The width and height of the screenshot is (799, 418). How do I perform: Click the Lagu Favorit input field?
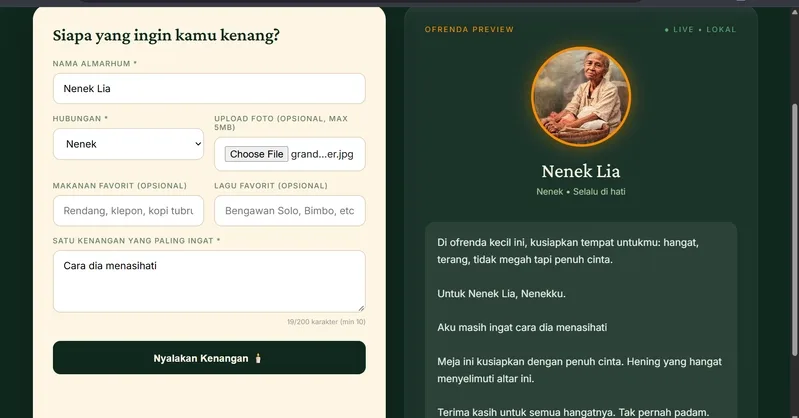tap(289, 211)
